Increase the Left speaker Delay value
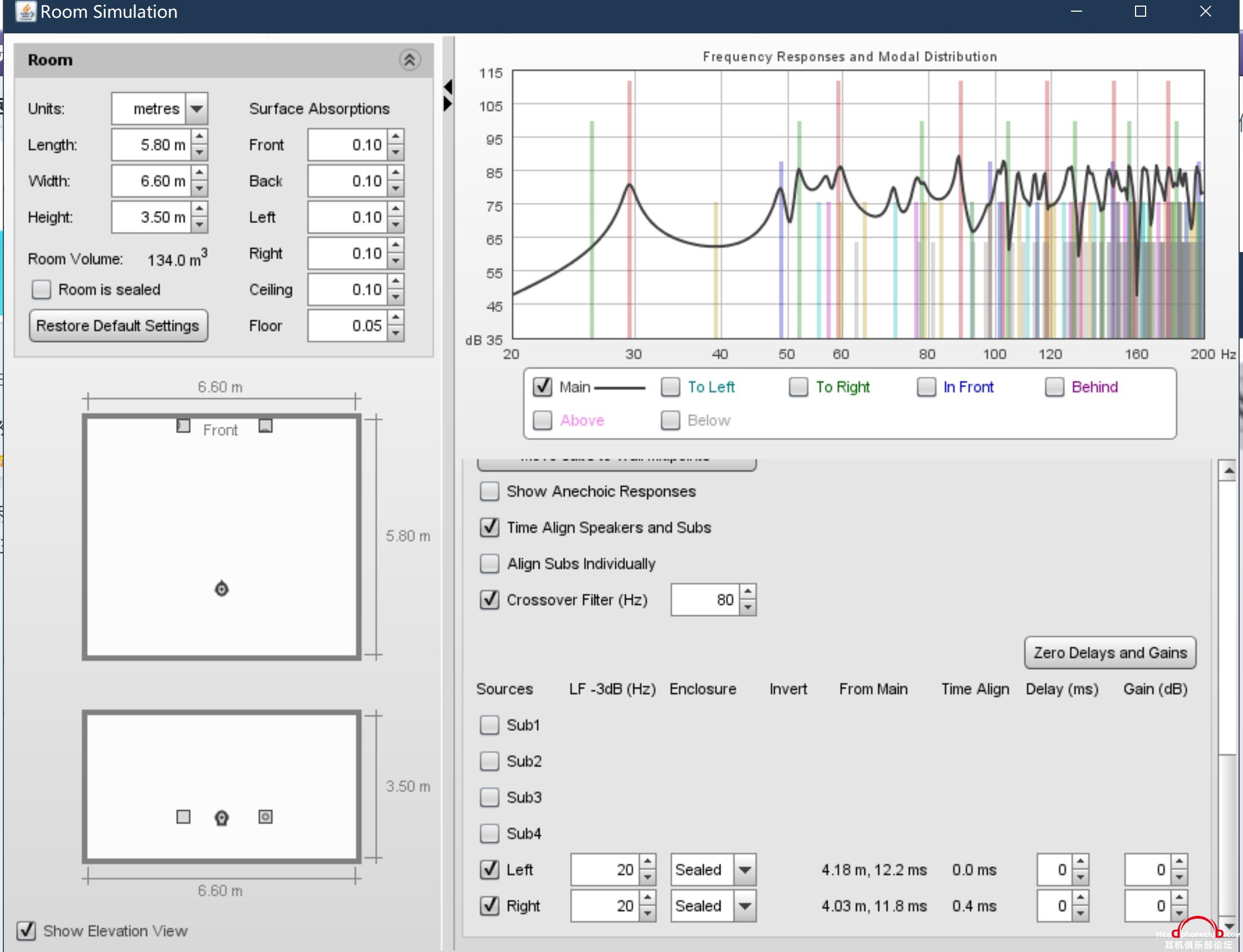Image resolution: width=1243 pixels, height=952 pixels. point(1081,862)
